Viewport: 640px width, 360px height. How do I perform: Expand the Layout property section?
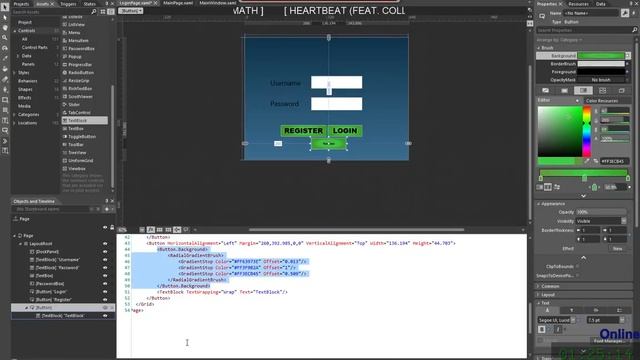(539, 295)
